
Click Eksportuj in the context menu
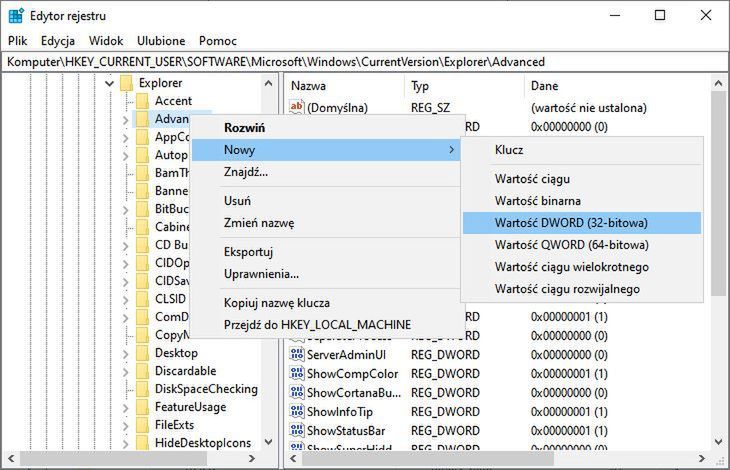248,251
